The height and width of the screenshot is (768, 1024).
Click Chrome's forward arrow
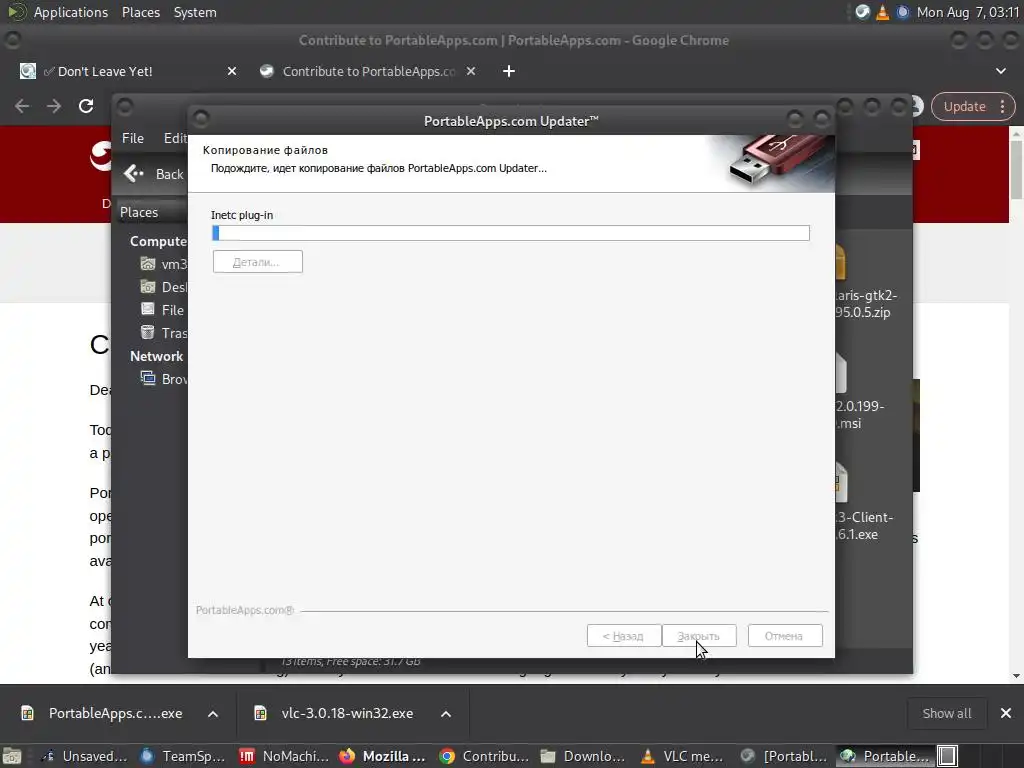(54, 106)
